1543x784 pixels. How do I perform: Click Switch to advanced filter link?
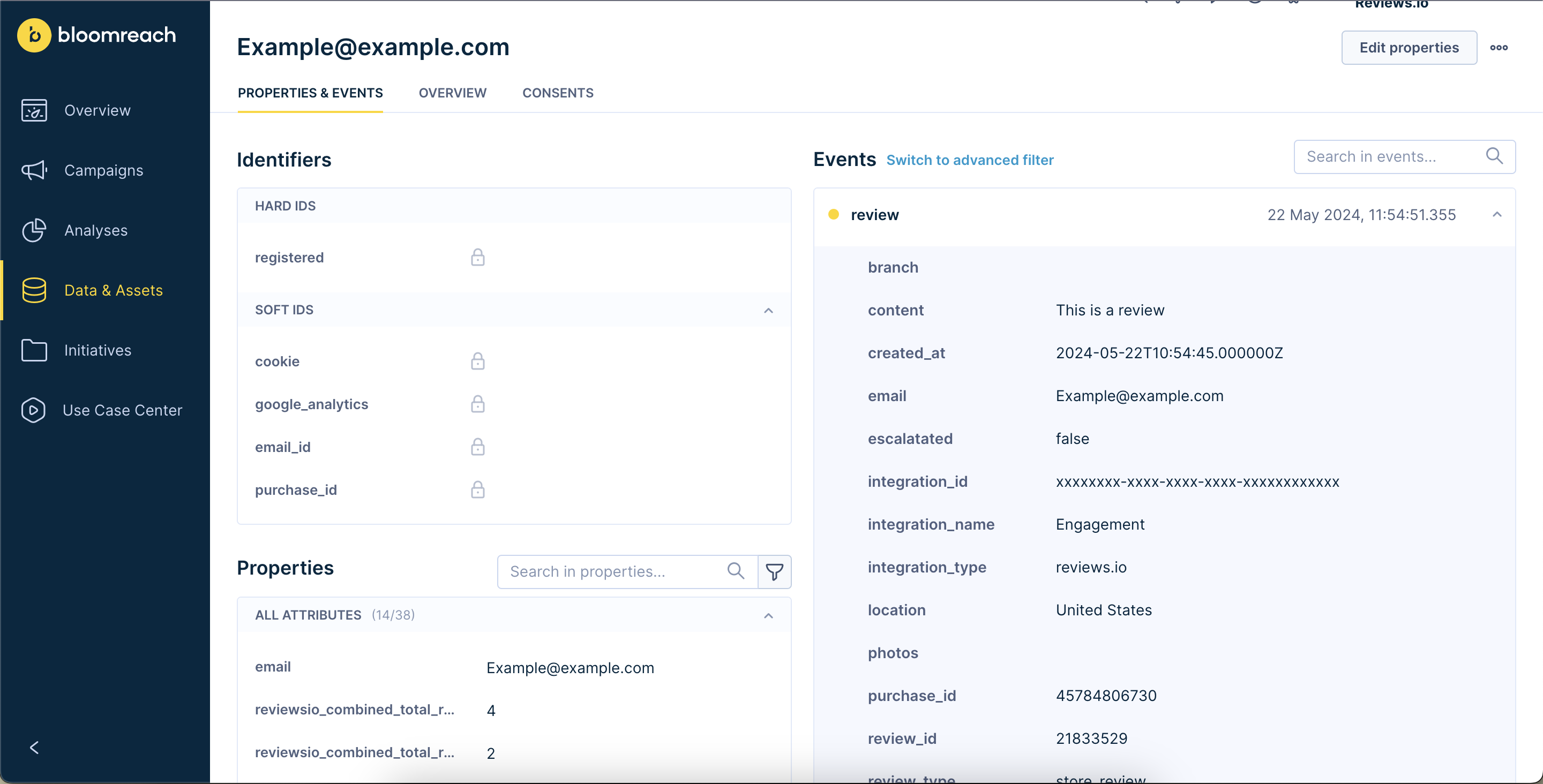pos(970,160)
